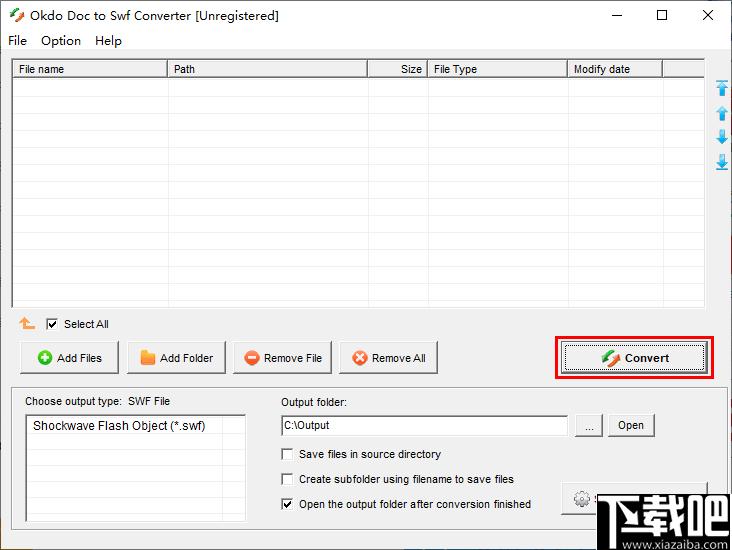Open the Option menu
732x550 pixels.
pos(61,41)
